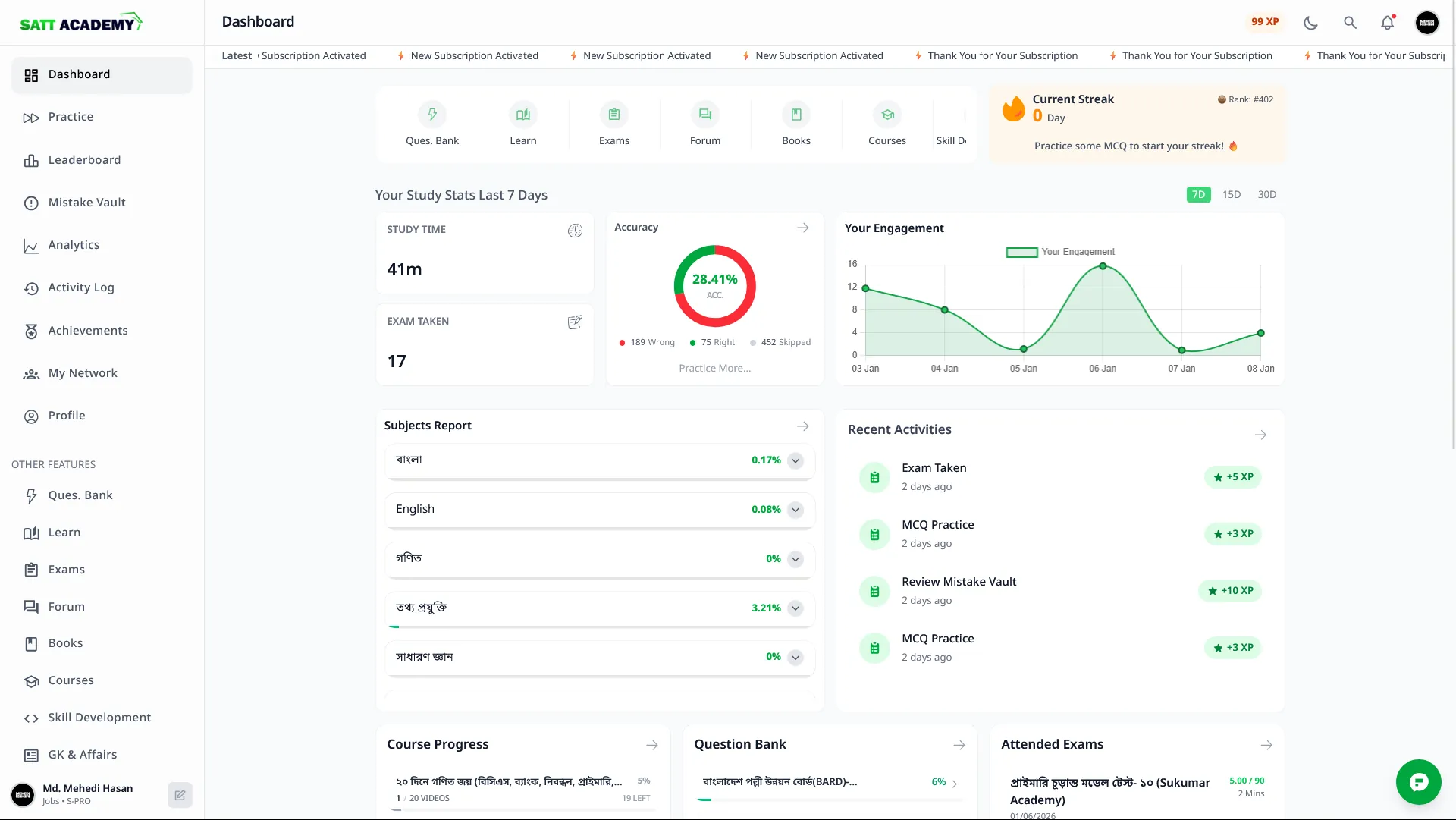
Task: Open Analytics in sidebar
Action: coord(102,245)
